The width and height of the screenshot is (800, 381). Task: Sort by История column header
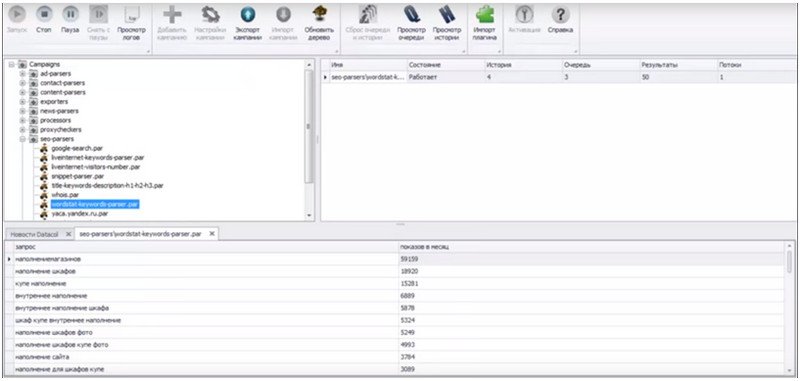522,65
